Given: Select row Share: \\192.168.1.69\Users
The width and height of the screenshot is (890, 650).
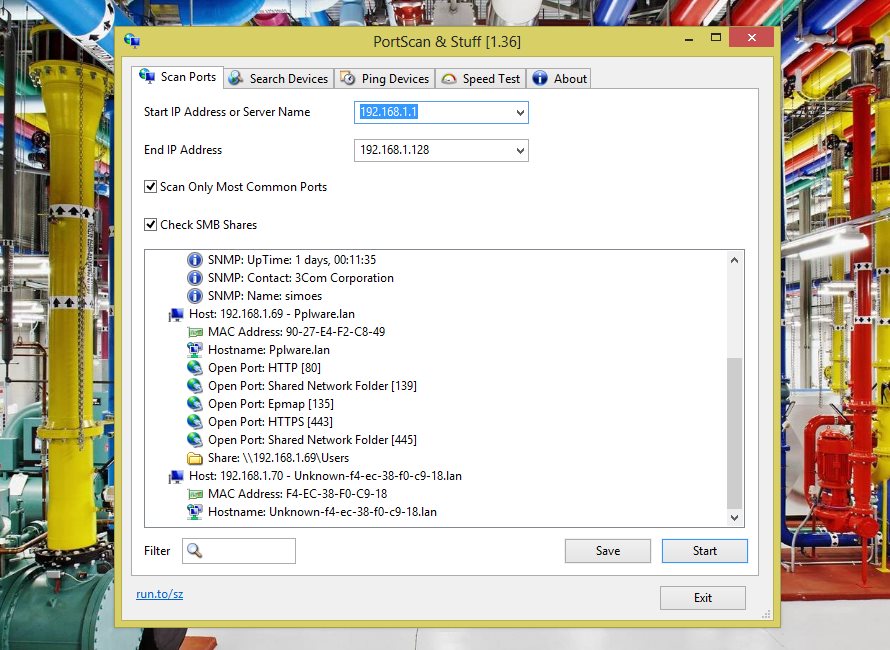Looking at the screenshot, I should click(278, 458).
